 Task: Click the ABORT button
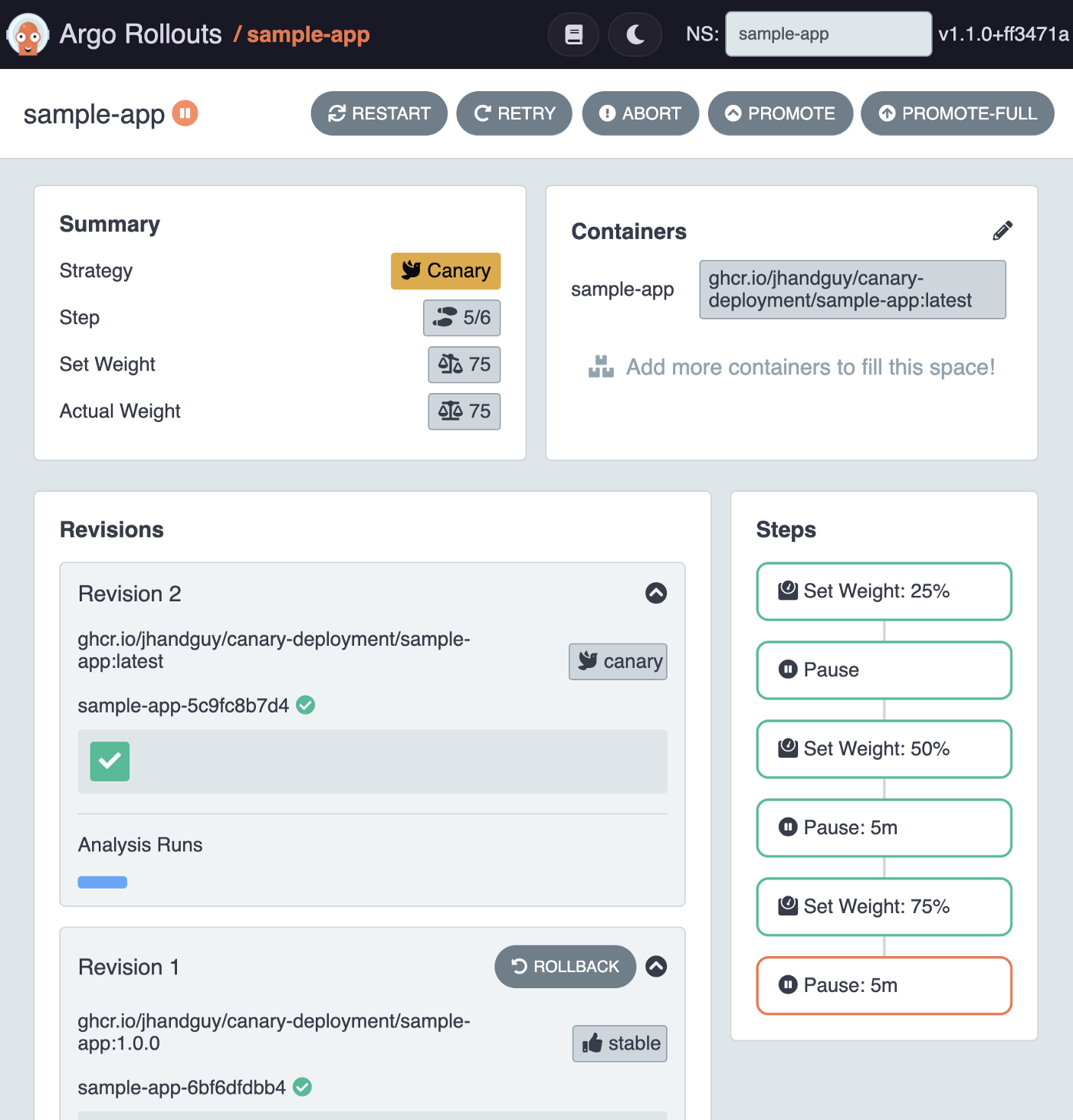coord(641,113)
